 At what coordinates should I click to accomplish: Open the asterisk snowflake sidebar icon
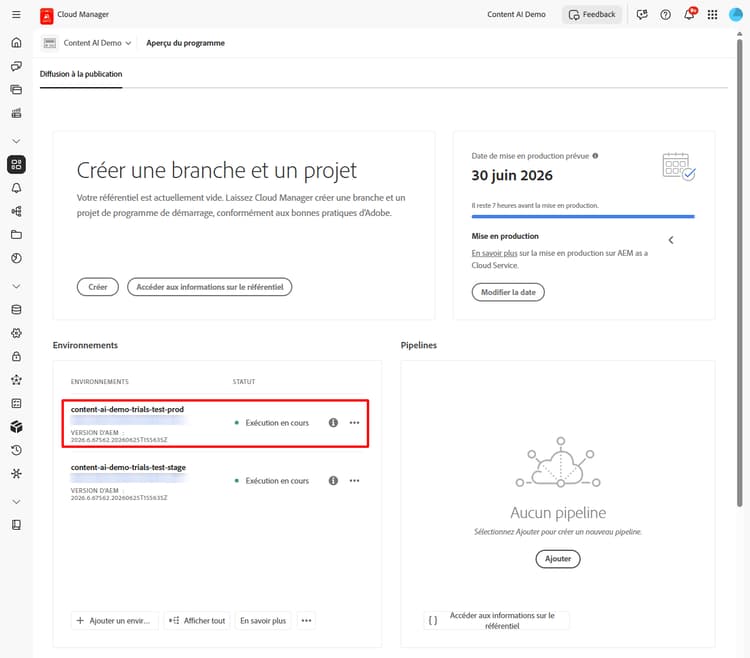pos(16,473)
